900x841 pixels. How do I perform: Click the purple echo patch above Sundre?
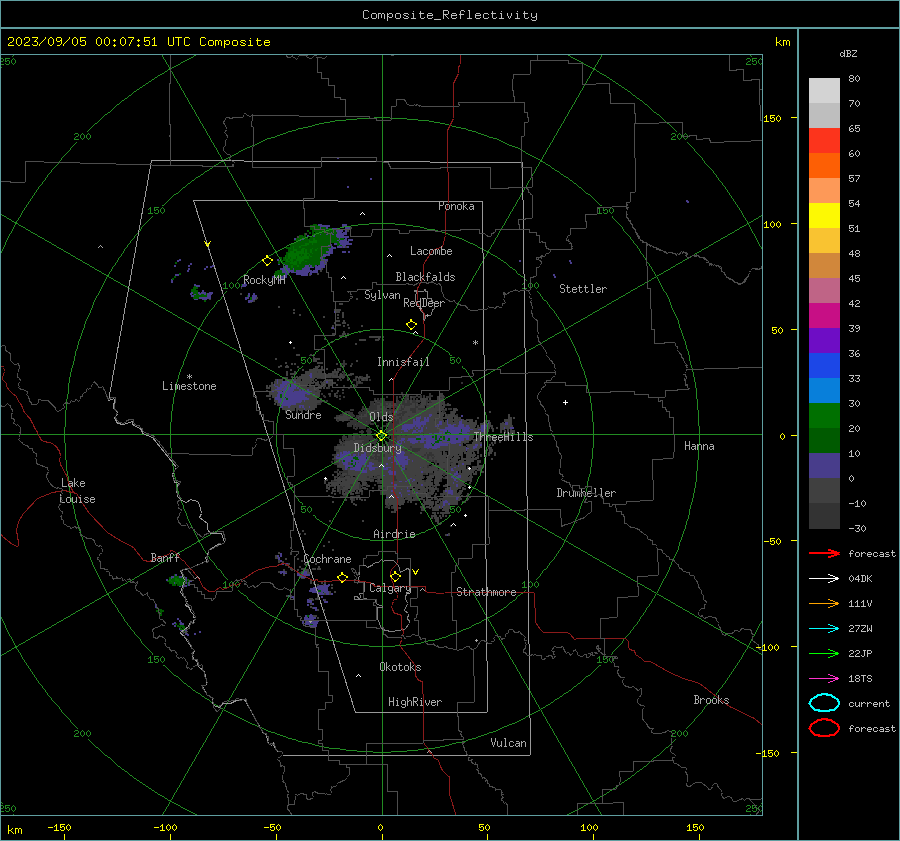pos(292,393)
